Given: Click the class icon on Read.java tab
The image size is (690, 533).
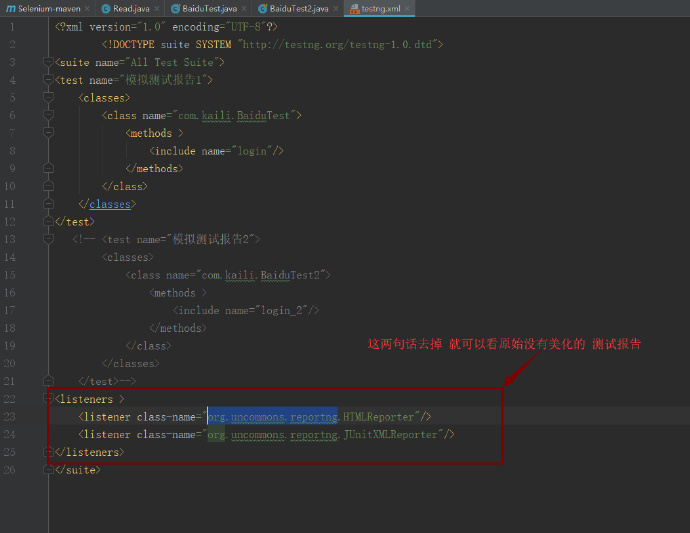Looking at the screenshot, I should click(x=106, y=8).
